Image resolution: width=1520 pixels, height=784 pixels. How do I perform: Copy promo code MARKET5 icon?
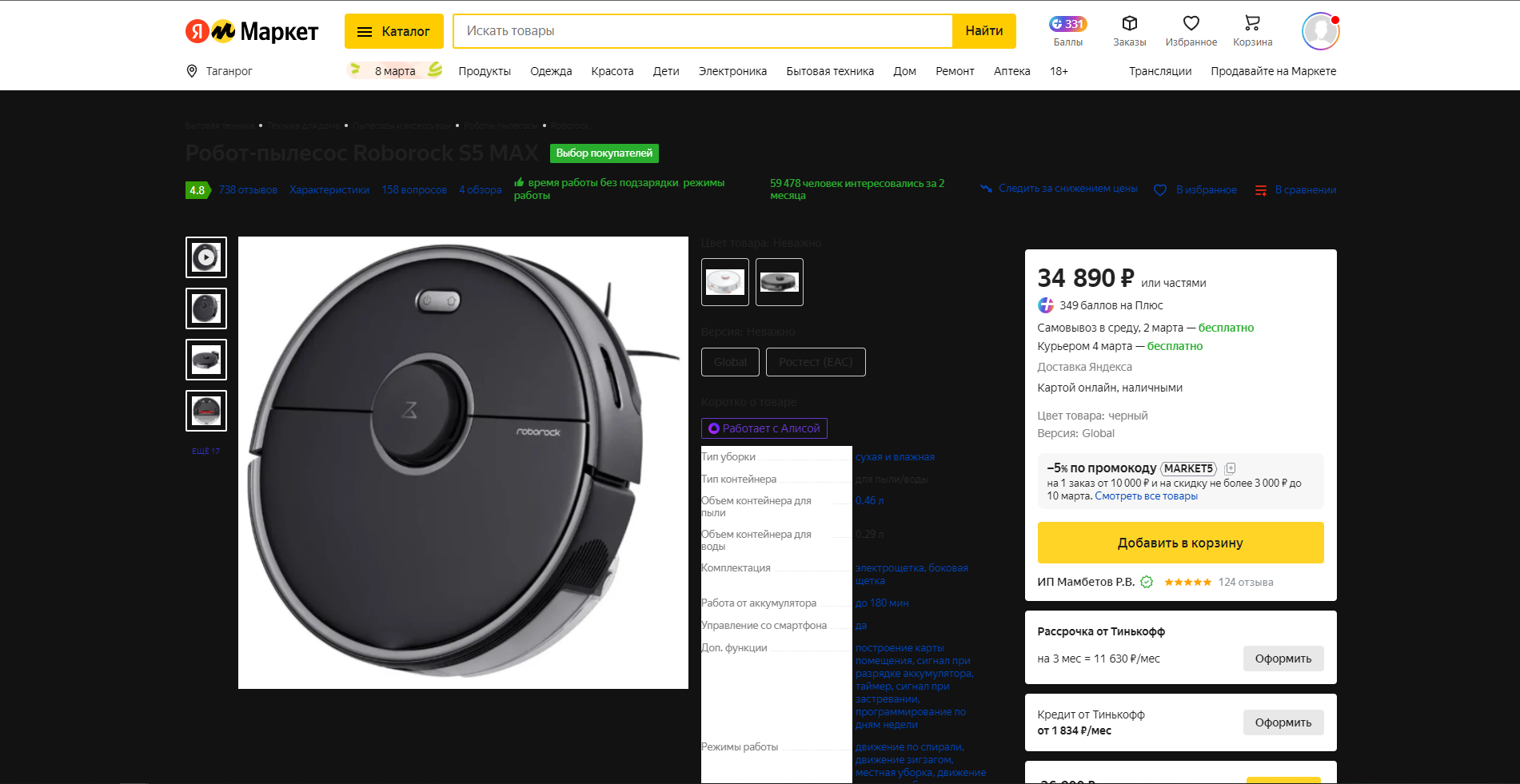(1231, 468)
